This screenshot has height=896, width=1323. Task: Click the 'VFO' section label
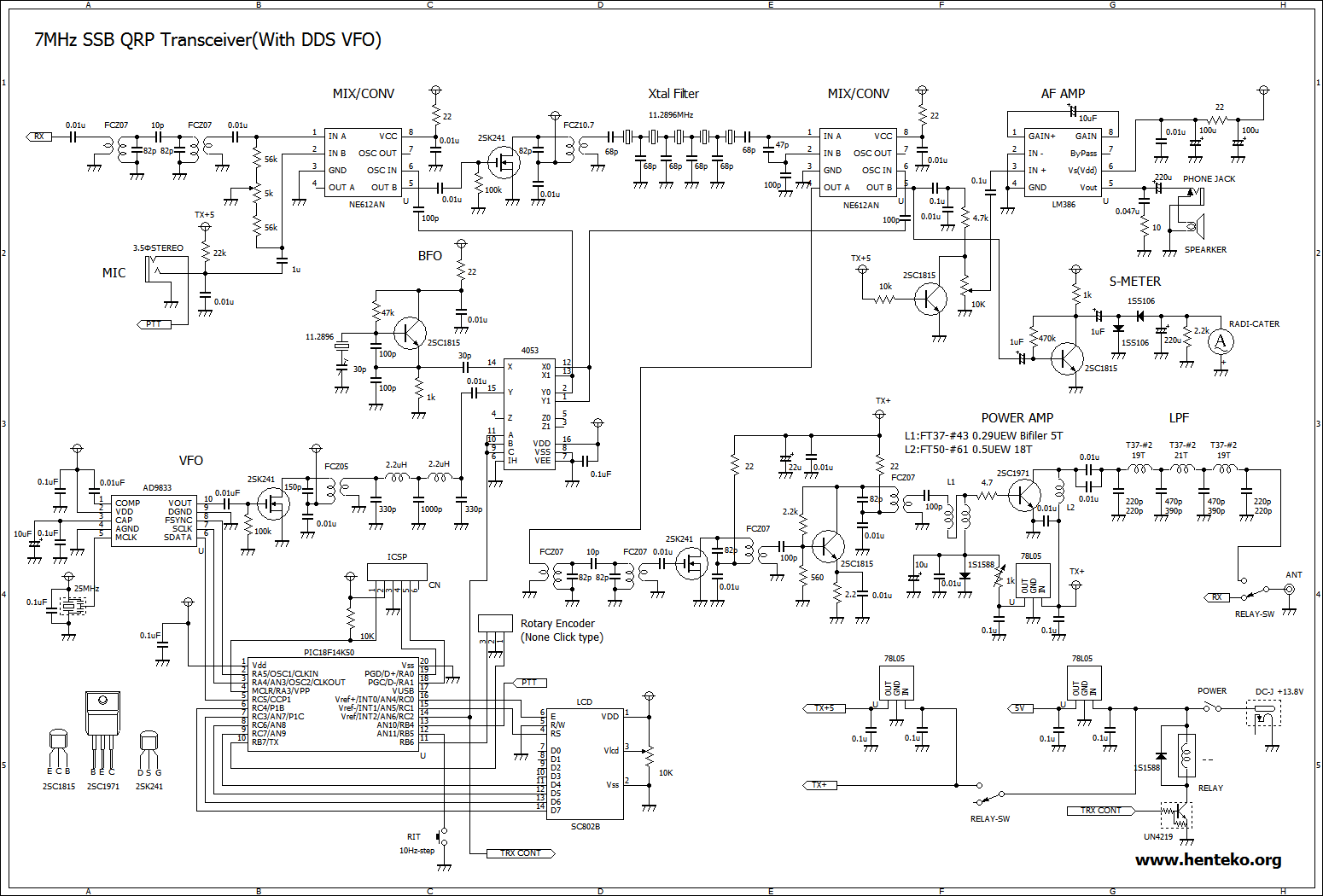pos(191,461)
